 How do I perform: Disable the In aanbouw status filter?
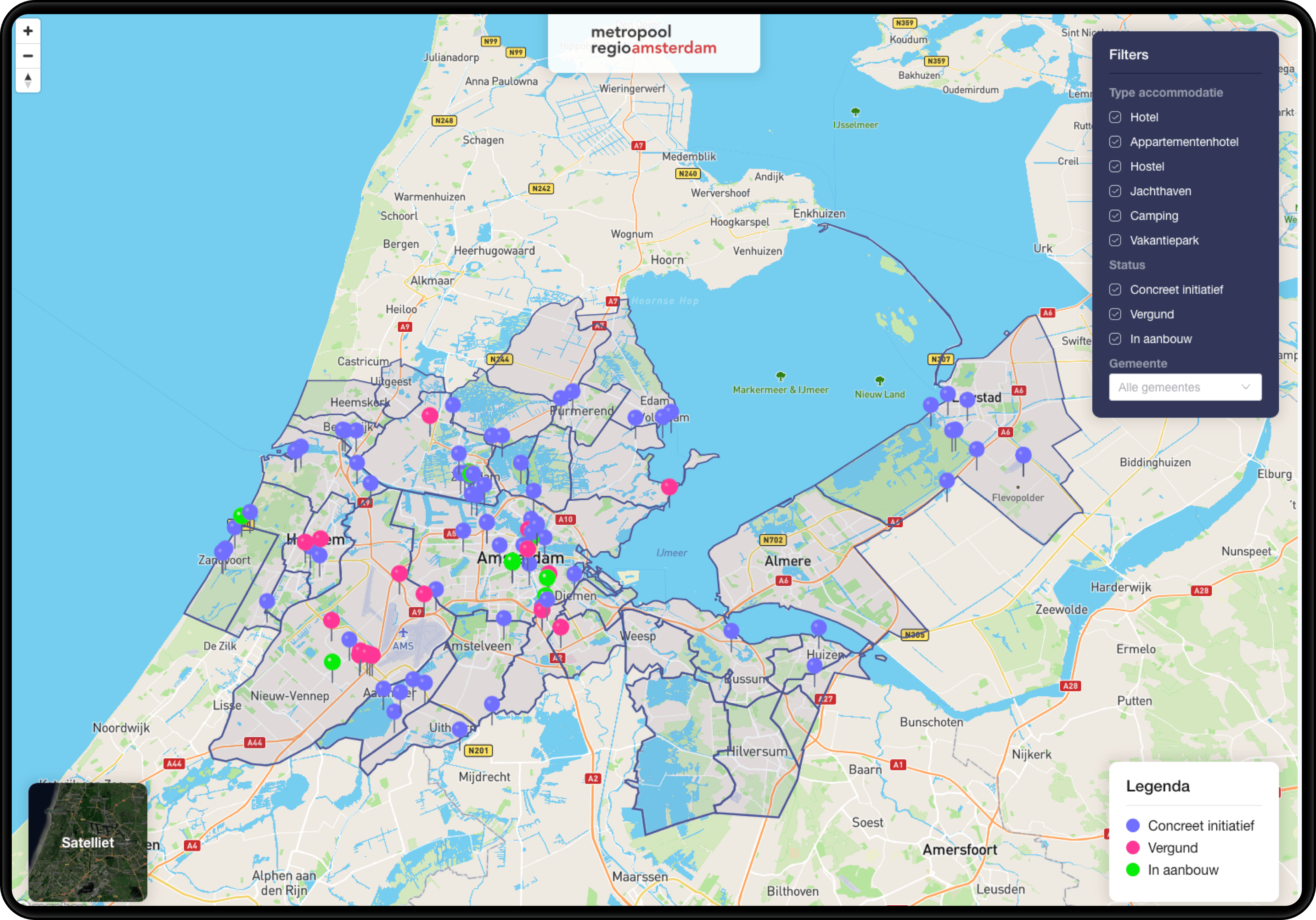tap(1115, 339)
